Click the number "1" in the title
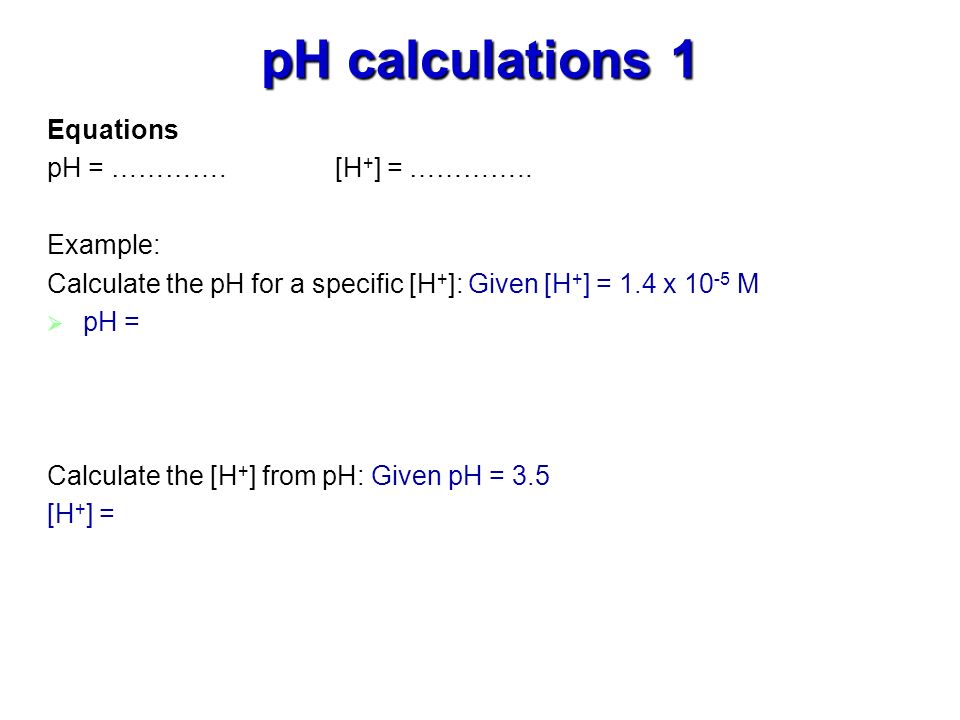This screenshot has height=720, width=960. [683, 60]
